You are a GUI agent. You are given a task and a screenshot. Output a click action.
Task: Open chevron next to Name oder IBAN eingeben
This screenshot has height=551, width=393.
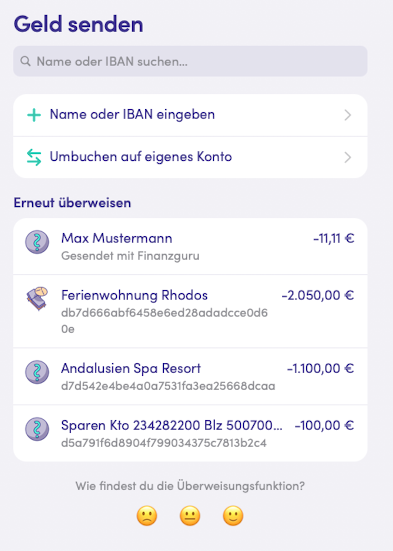[x=348, y=115]
